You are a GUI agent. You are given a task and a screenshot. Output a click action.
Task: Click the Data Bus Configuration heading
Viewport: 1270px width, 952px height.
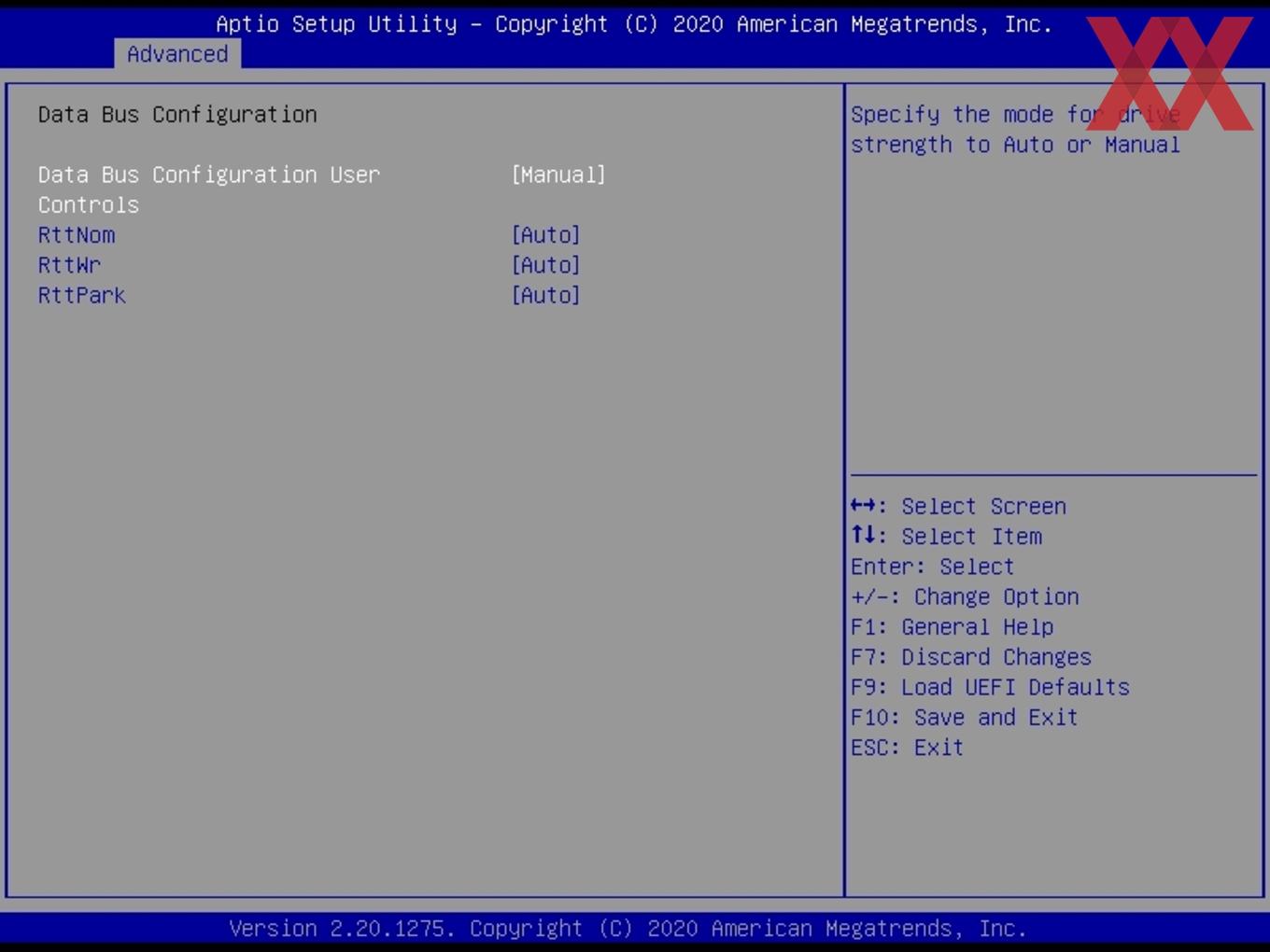click(x=177, y=115)
